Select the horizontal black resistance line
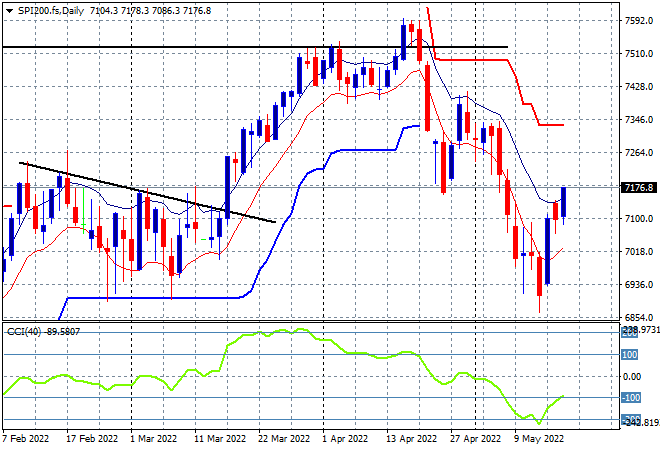This screenshot has width=660, height=450. pyautogui.click(x=255, y=47)
